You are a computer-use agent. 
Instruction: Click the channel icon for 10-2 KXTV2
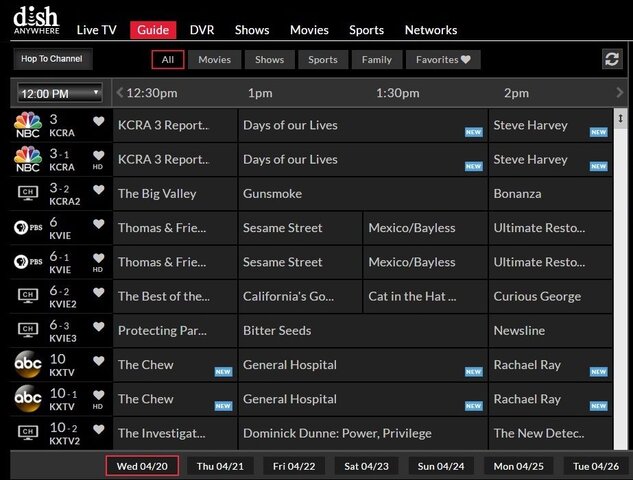coord(26,433)
